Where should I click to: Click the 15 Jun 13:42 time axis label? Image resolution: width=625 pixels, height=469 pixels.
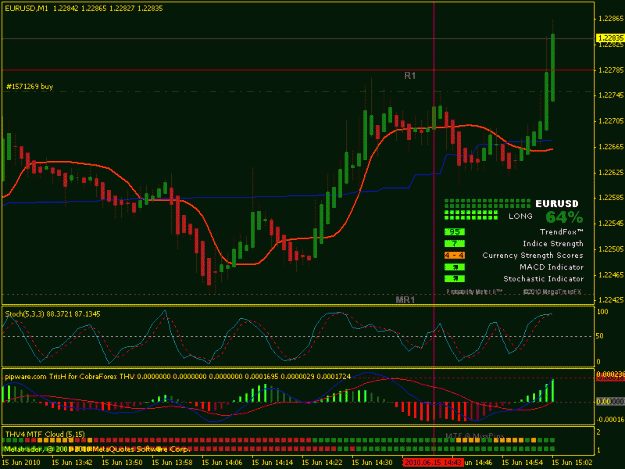[72, 463]
